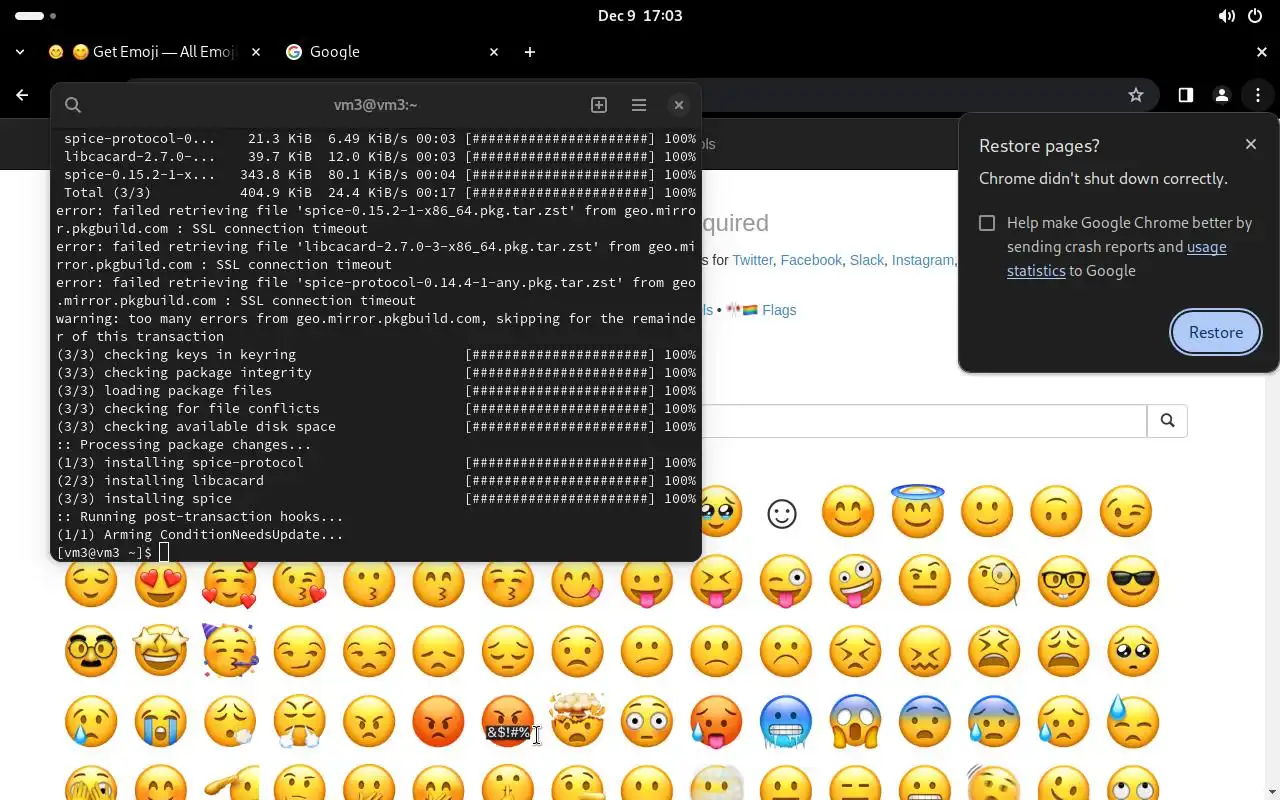The image size is (1280, 800).
Task: Switch to the Google browser tab
Action: tap(392, 52)
